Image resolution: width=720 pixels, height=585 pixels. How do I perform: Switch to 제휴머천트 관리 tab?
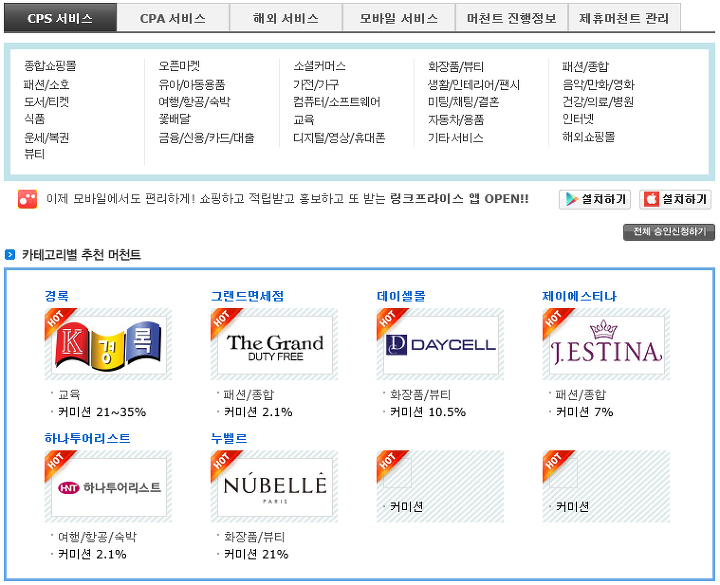tap(624, 18)
